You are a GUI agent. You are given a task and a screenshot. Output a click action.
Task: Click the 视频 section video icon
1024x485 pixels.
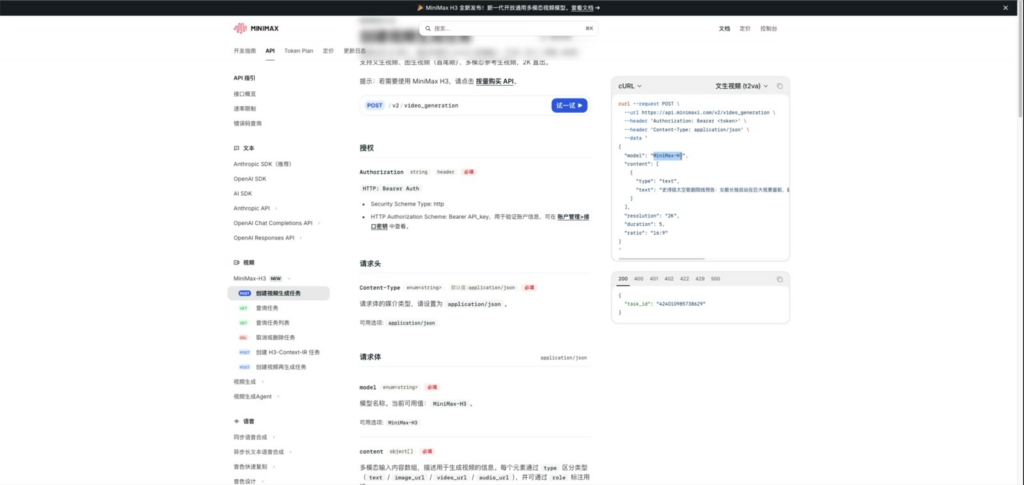coord(236,262)
